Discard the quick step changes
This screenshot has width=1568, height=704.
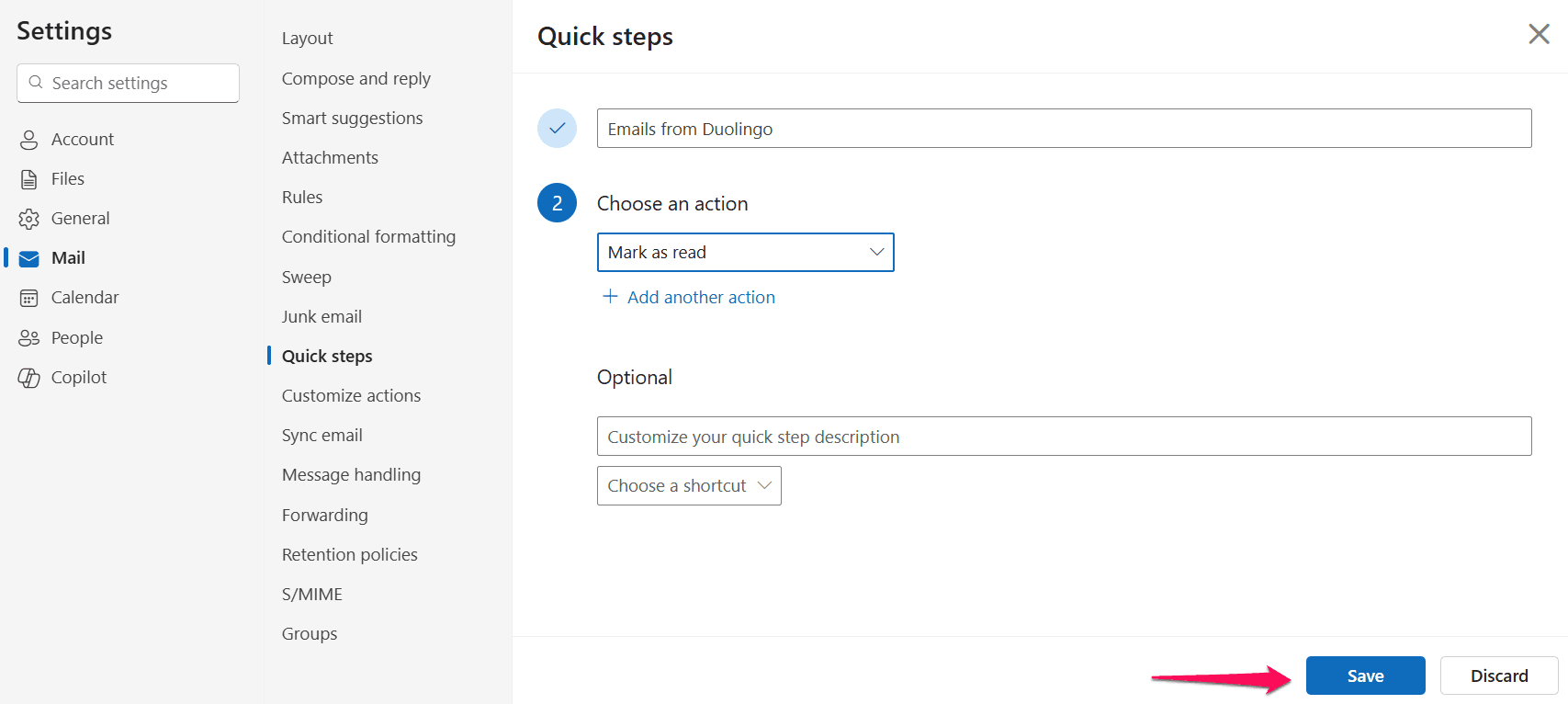(x=1498, y=676)
